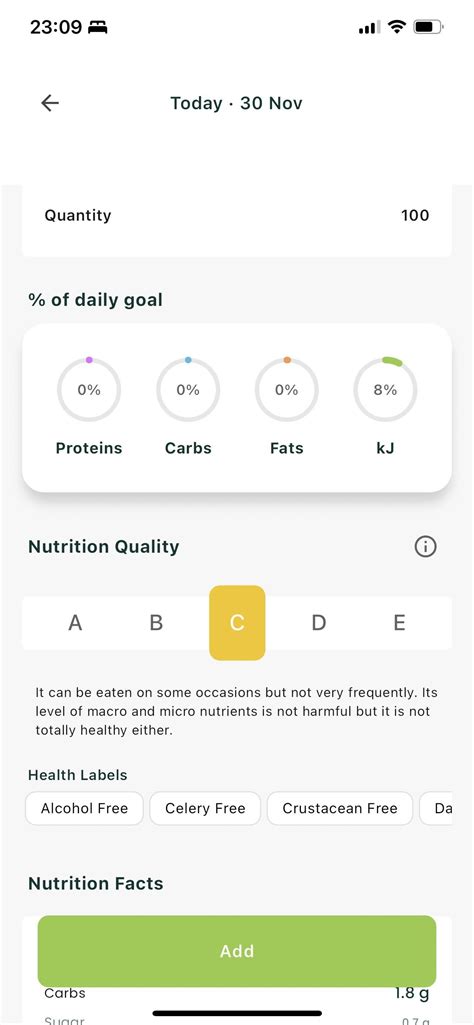The height and width of the screenshot is (1025, 474).
Task: Tap the Fats progress ring
Action: (286, 390)
